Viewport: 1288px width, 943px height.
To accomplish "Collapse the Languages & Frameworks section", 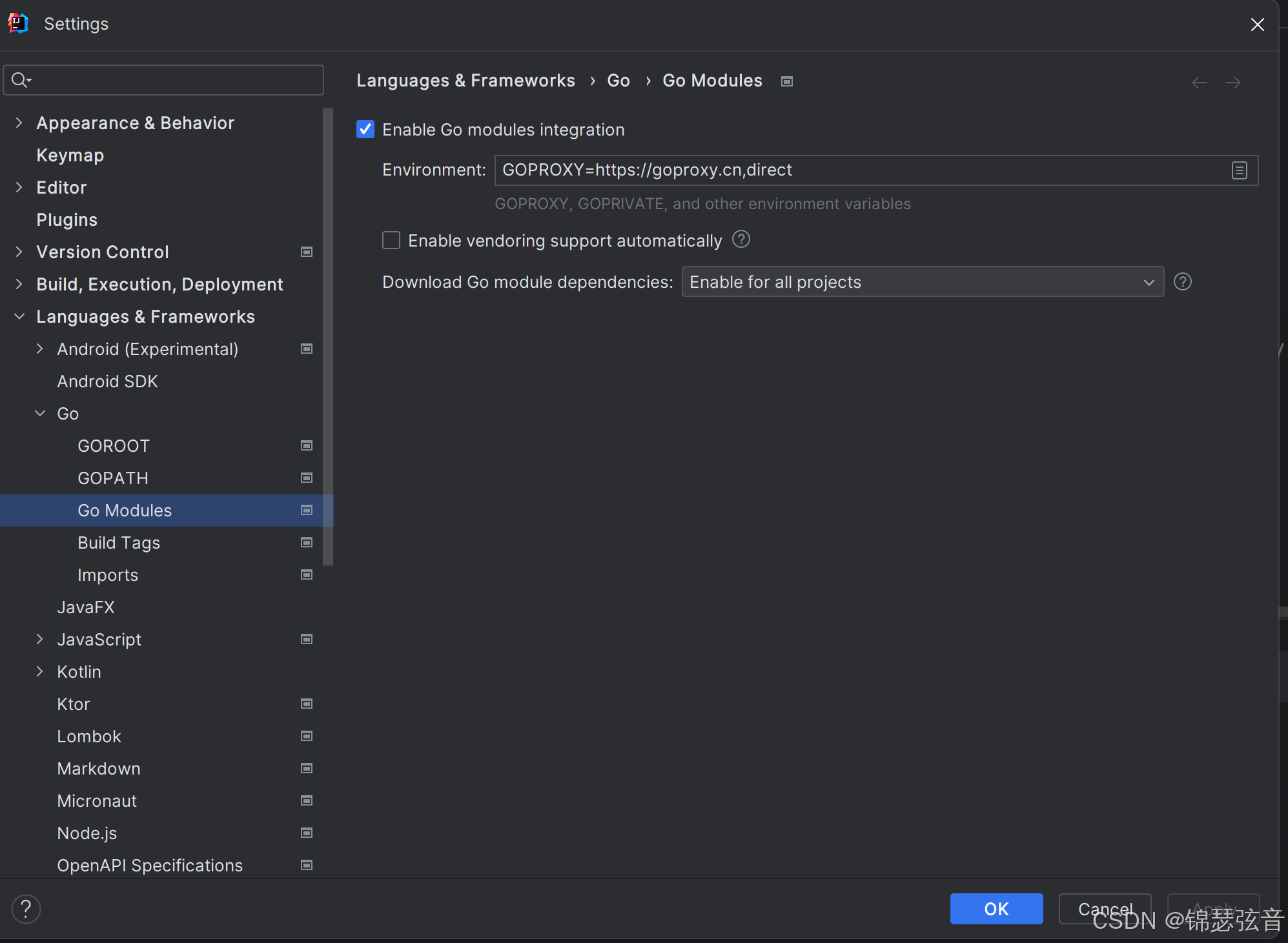I will 19,316.
